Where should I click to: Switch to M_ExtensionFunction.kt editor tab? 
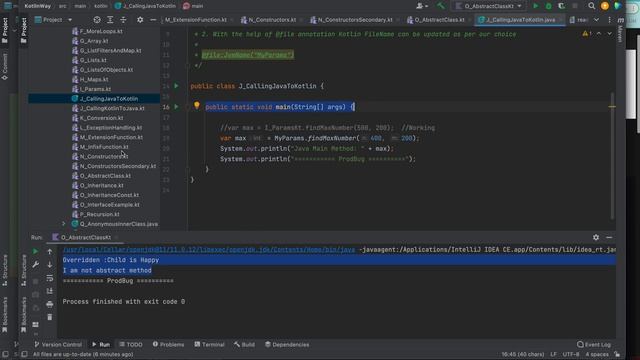click(x=196, y=20)
